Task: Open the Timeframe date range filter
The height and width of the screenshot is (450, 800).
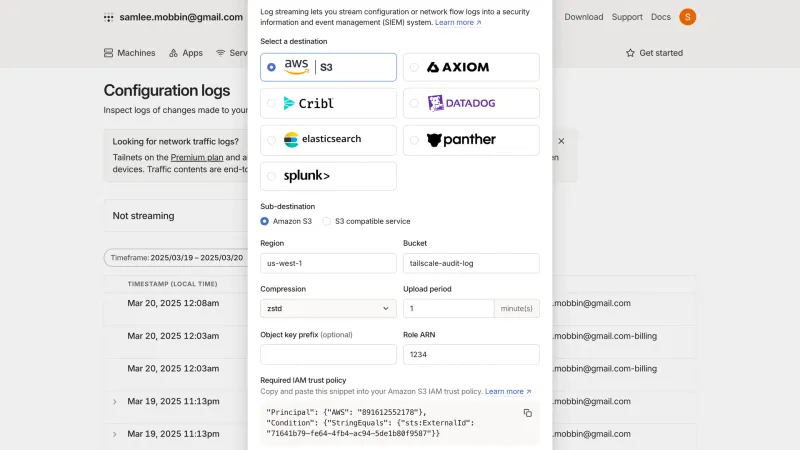Action: click(x=177, y=258)
